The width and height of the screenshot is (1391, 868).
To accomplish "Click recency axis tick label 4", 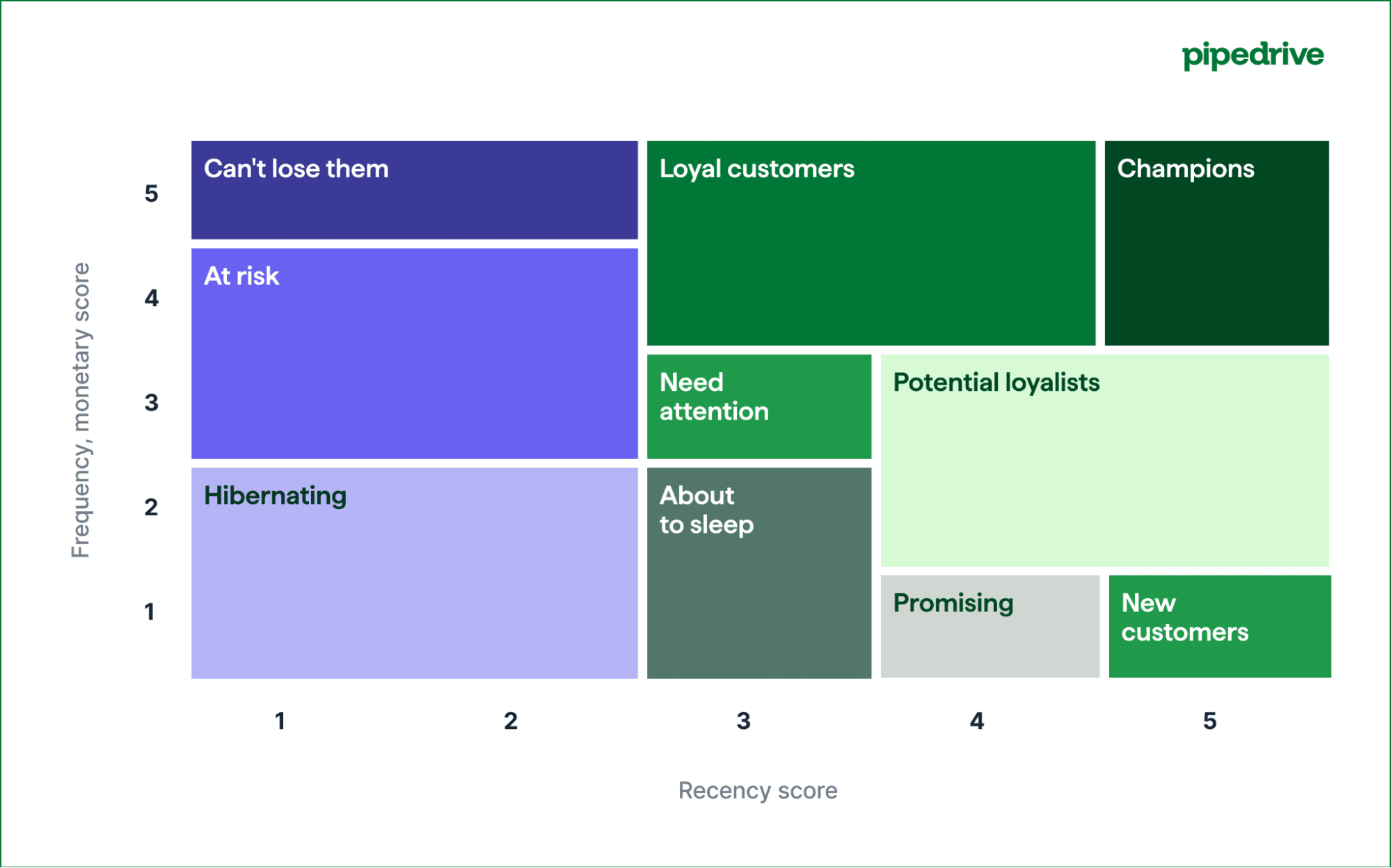I will coord(976,721).
